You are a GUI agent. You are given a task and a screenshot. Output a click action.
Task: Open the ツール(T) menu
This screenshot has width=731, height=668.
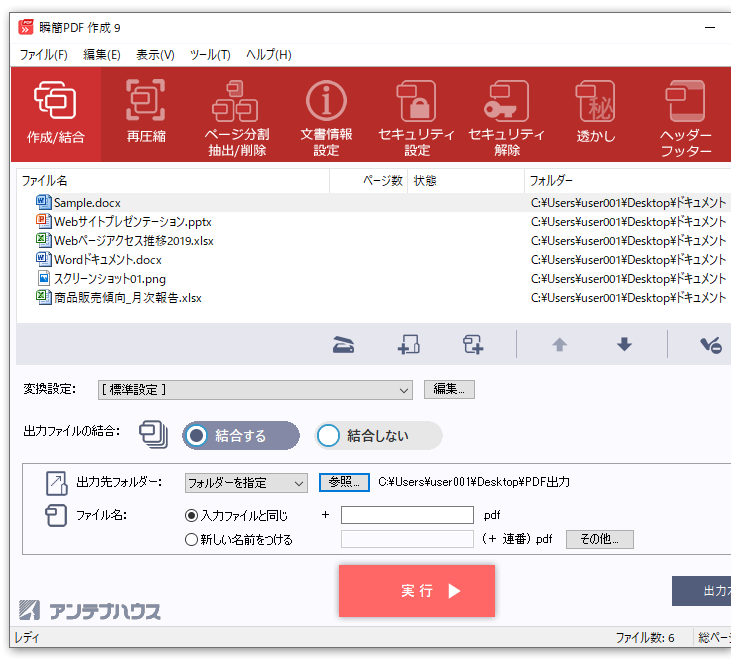tap(210, 55)
